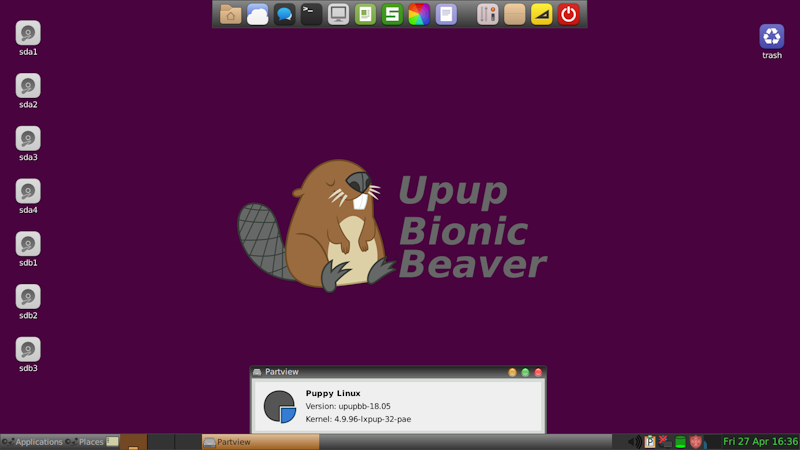The width and height of the screenshot is (800, 450).
Task: Open the Places menu
Action: tap(85, 442)
